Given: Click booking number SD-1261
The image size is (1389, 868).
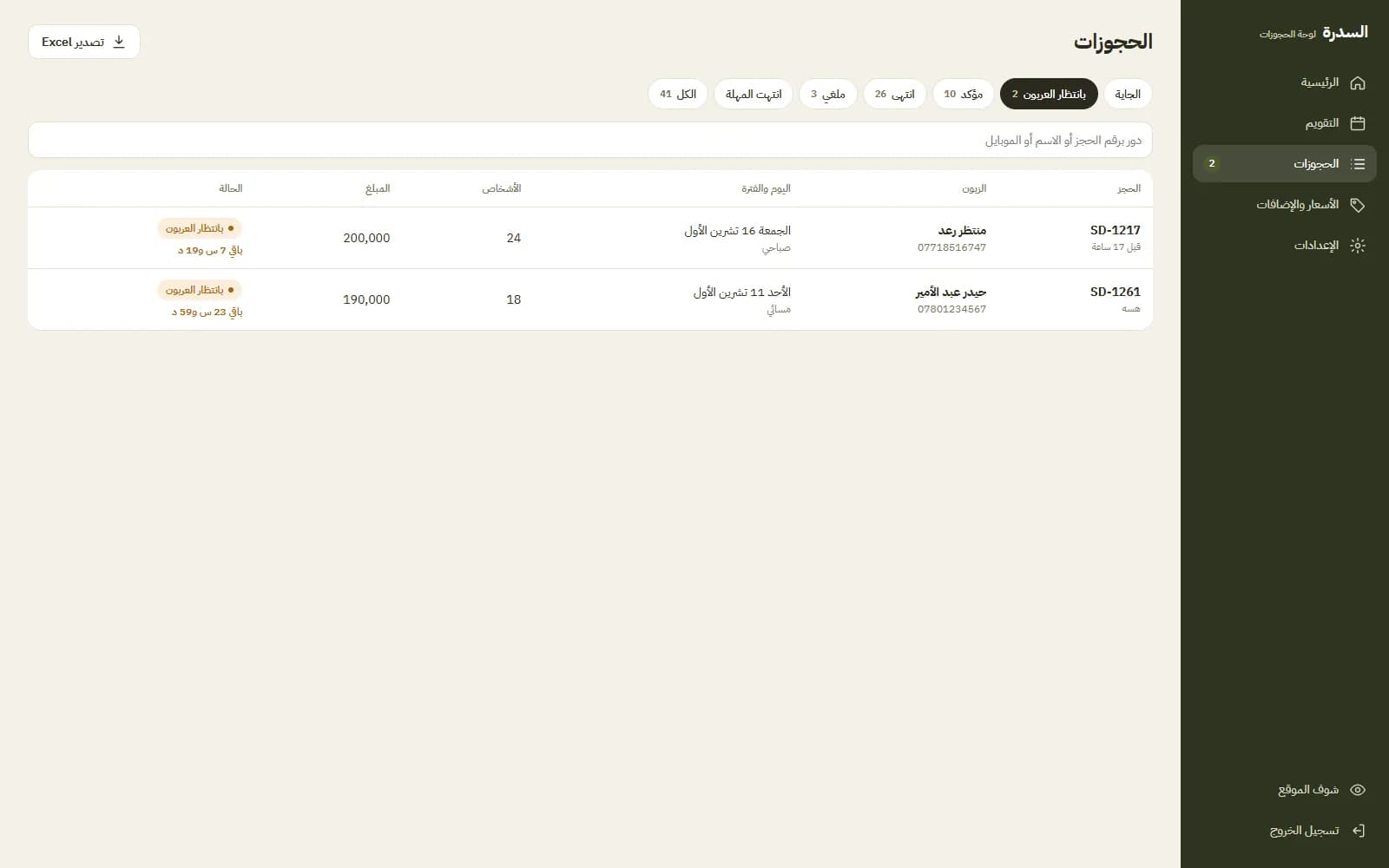Looking at the screenshot, I should (x=1116, y=292).
